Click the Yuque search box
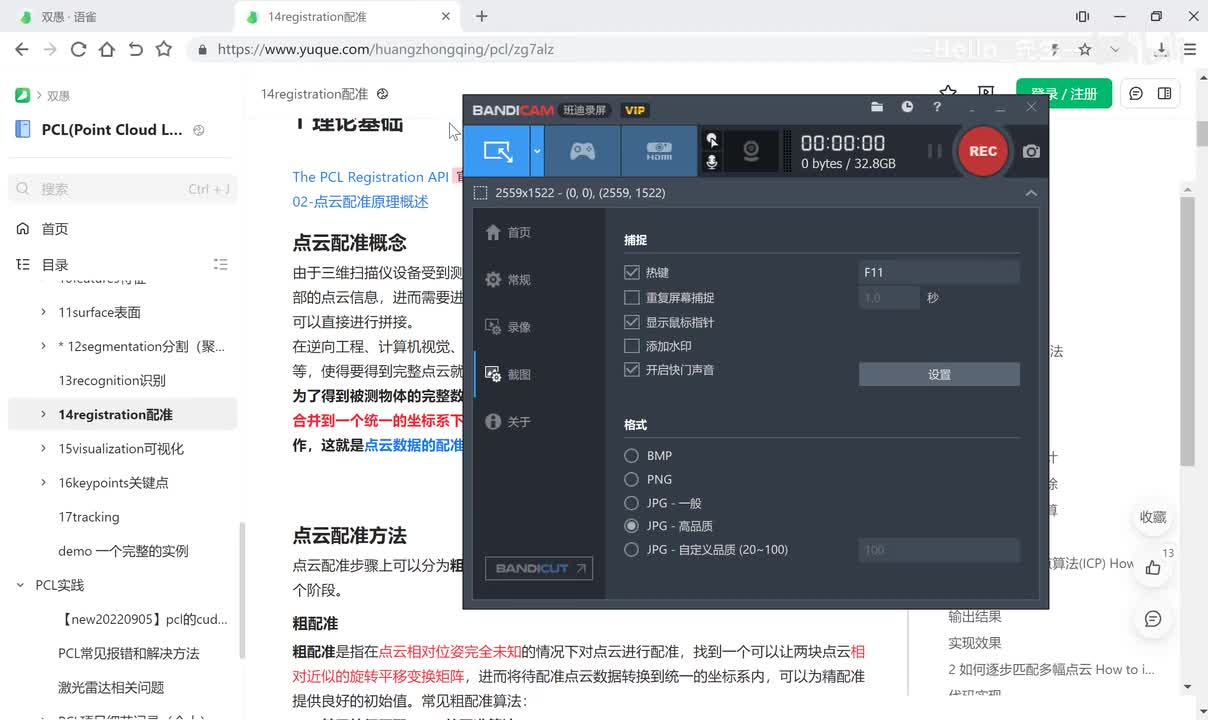1208x720 pixels. 122,189
